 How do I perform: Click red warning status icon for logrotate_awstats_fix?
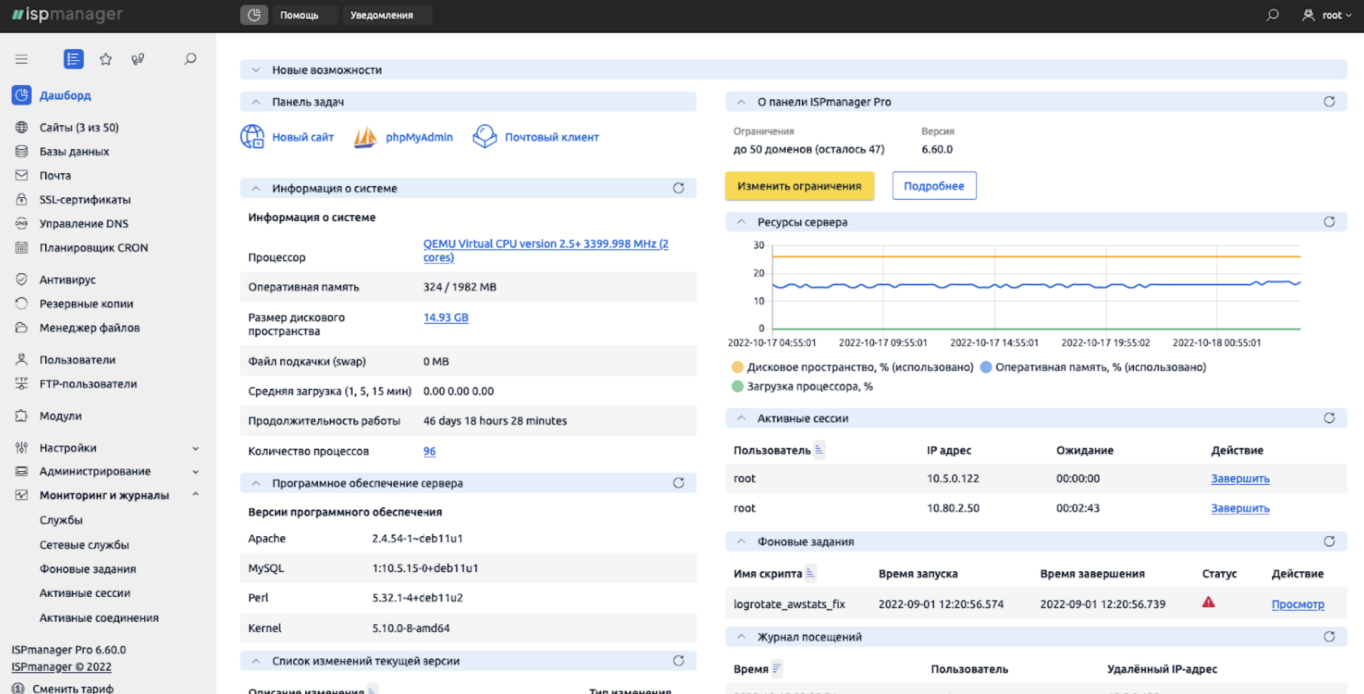tap(1208, 603)
